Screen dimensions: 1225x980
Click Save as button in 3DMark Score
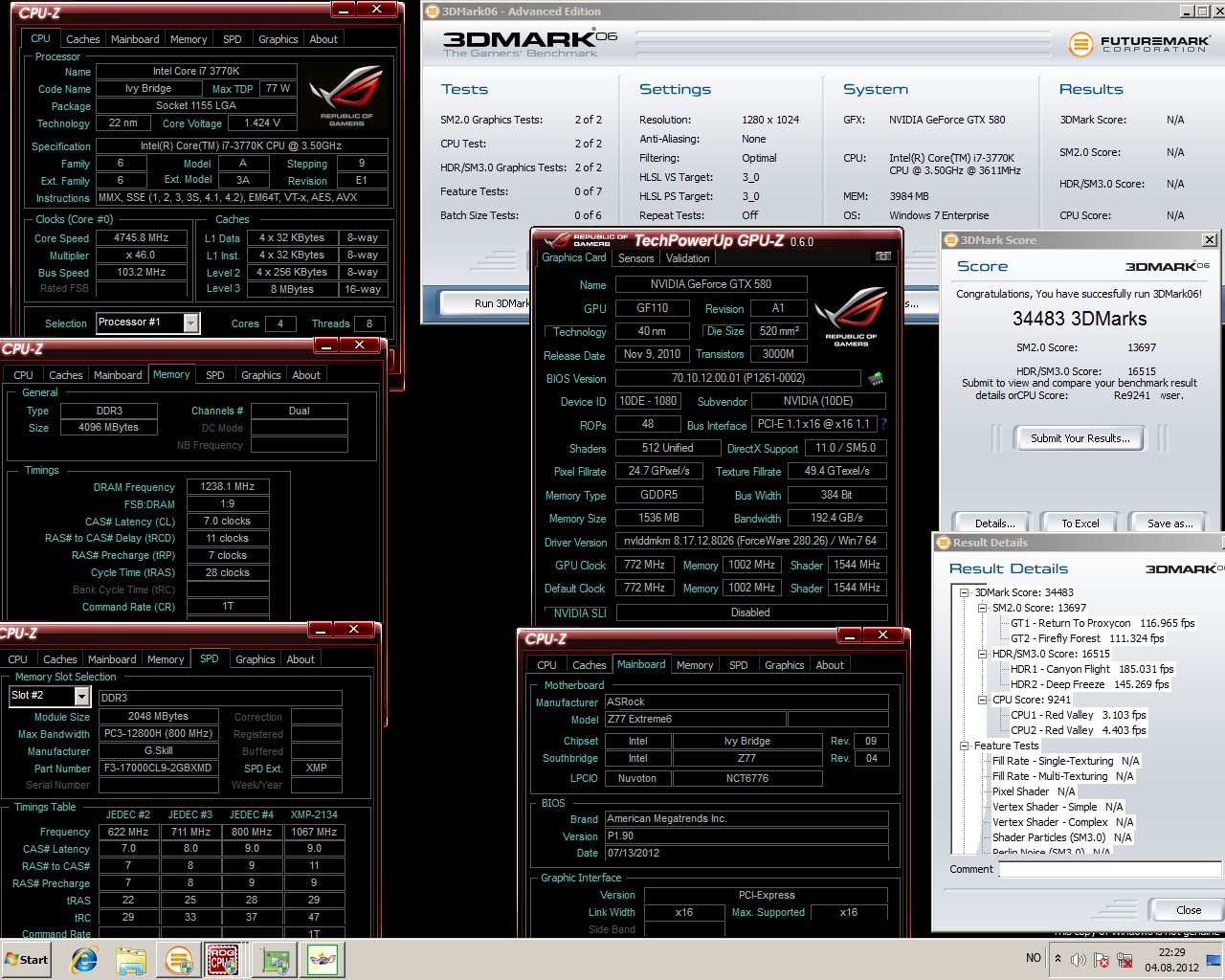pos(1169,523)
